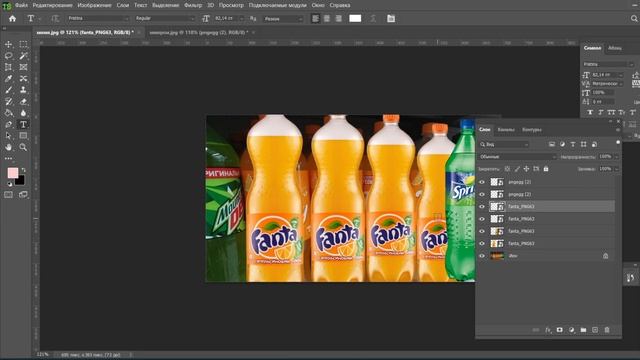Select the Crop tool

[x=9, y=67]
